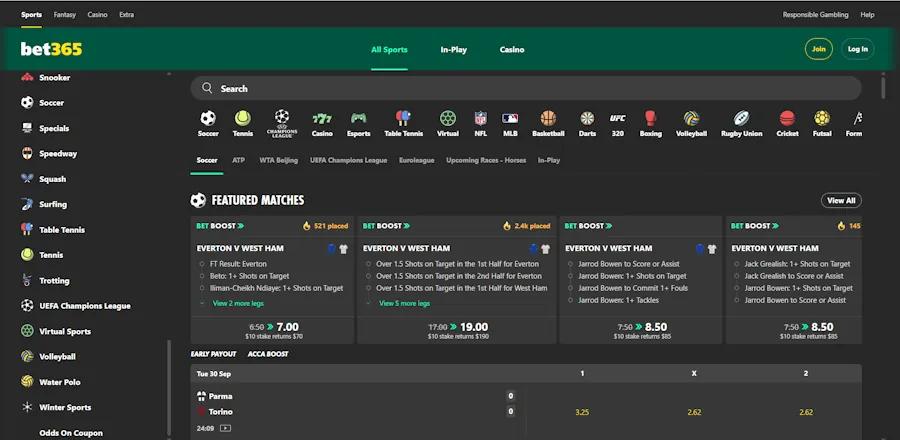This screenshot has height=440, width=900.
Task: Open the Esports controller icon
Action: (x=358, y=119)
